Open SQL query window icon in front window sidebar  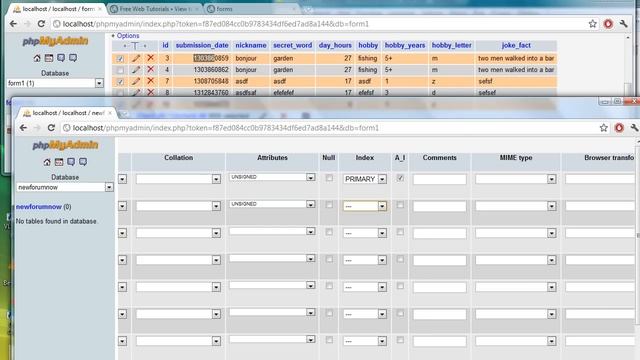[x=59, y=162]
